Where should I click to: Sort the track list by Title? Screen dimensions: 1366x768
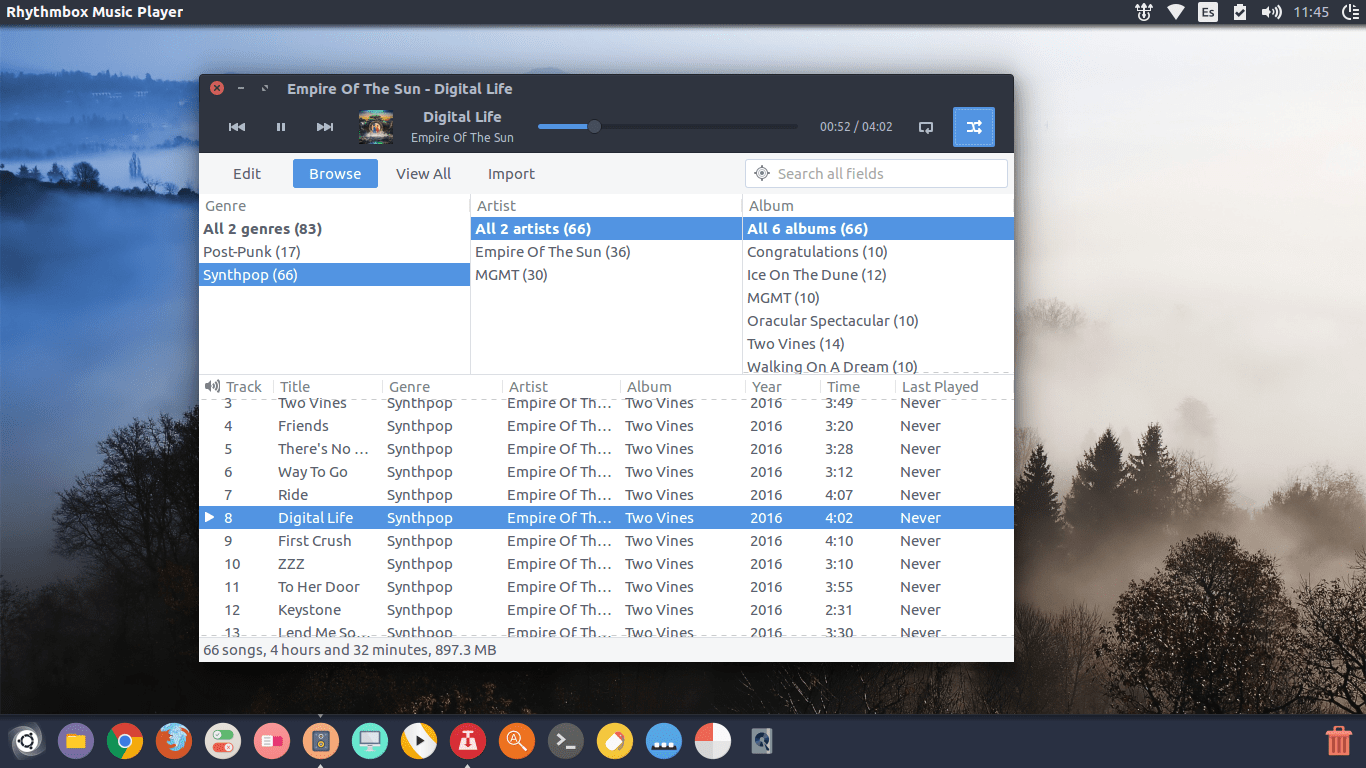point(295,387)
